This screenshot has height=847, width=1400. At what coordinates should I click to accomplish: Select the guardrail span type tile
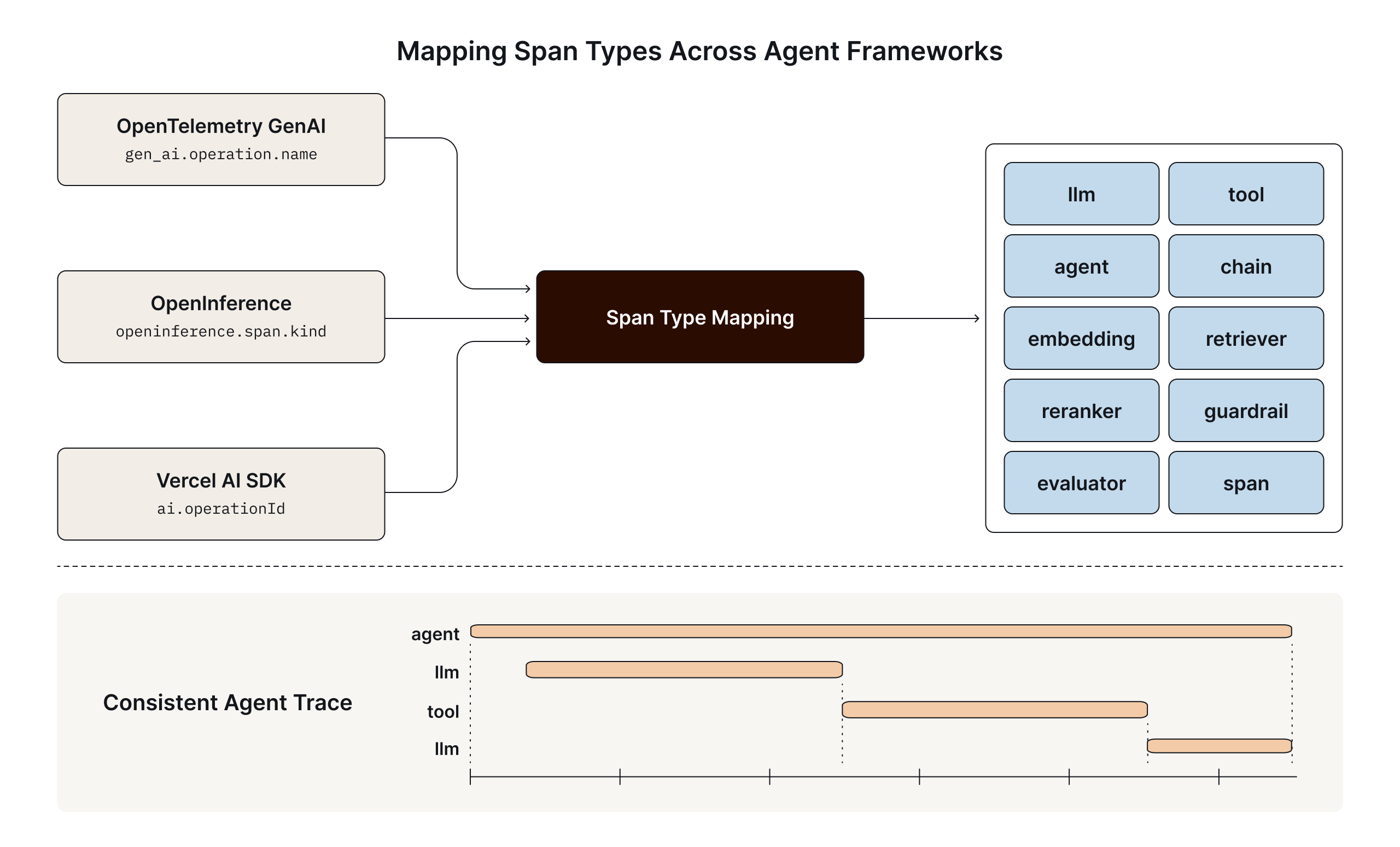[1246, 410]
